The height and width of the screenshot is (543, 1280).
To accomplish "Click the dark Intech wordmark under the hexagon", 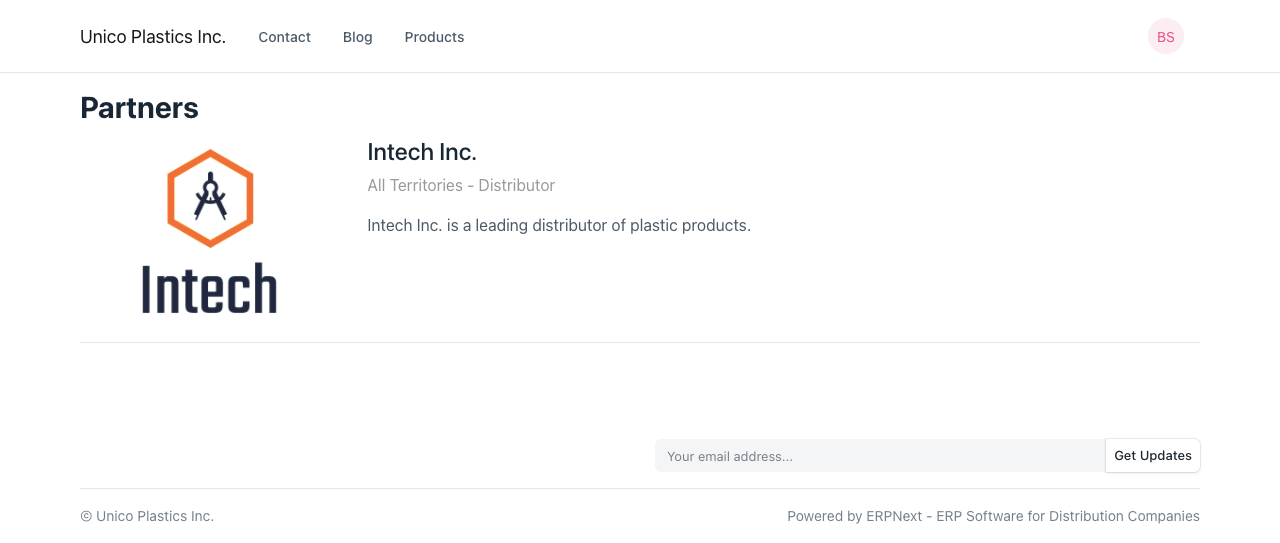I will tap(209, 289).
